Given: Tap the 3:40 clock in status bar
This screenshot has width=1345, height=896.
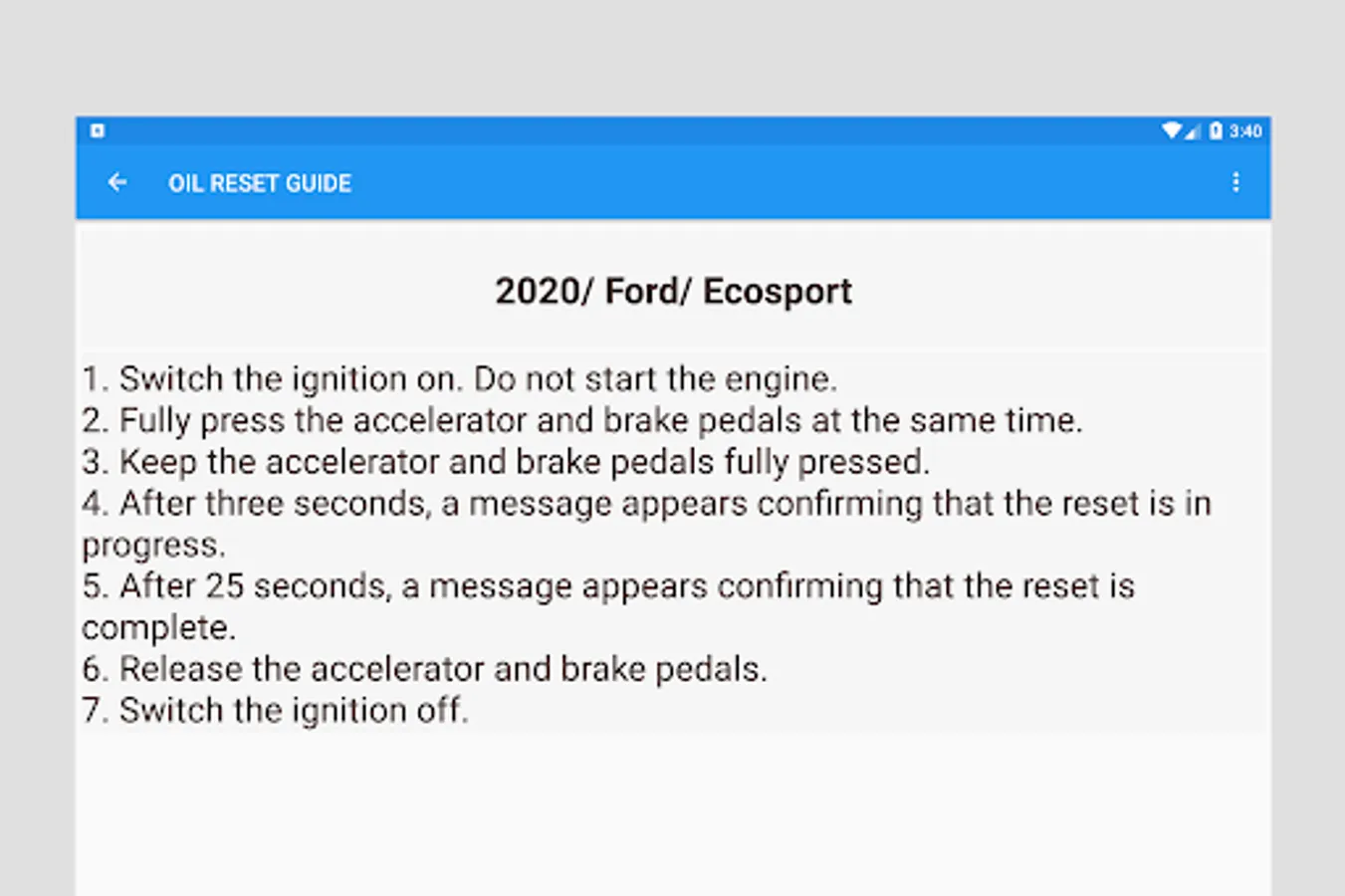Looking at the screenshot, I should (1245, 131).
